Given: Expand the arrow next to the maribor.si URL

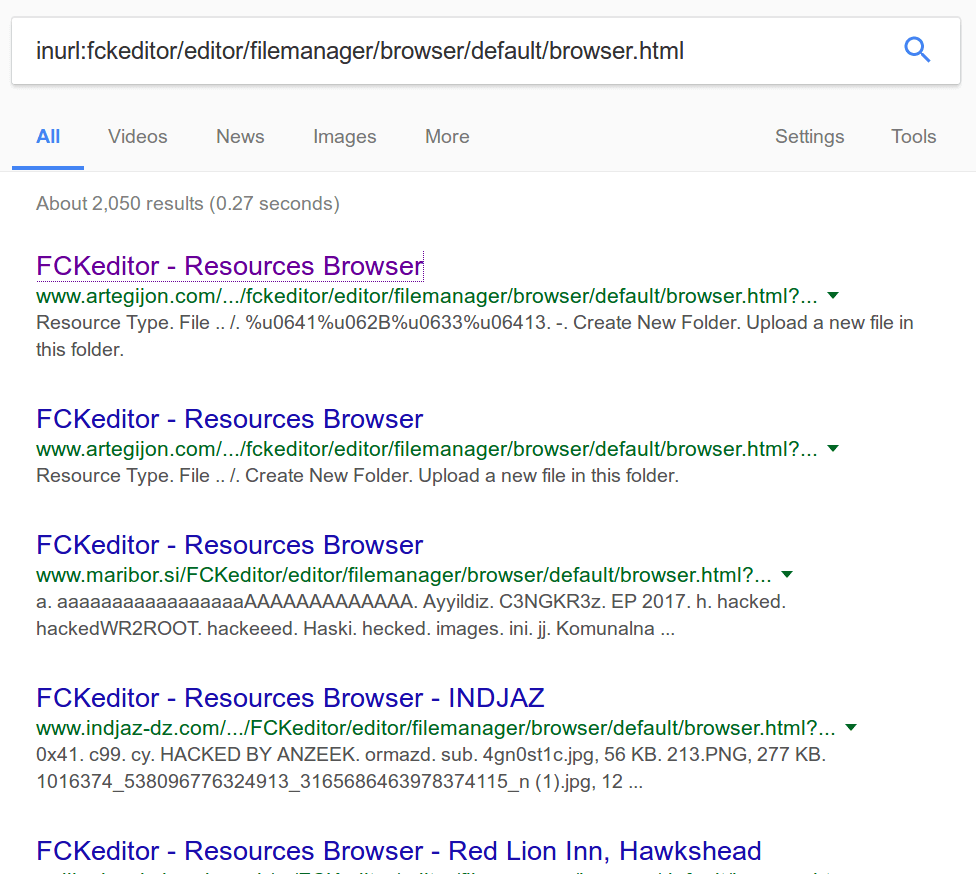Looking at the screenshot, I should pos(787,575).
